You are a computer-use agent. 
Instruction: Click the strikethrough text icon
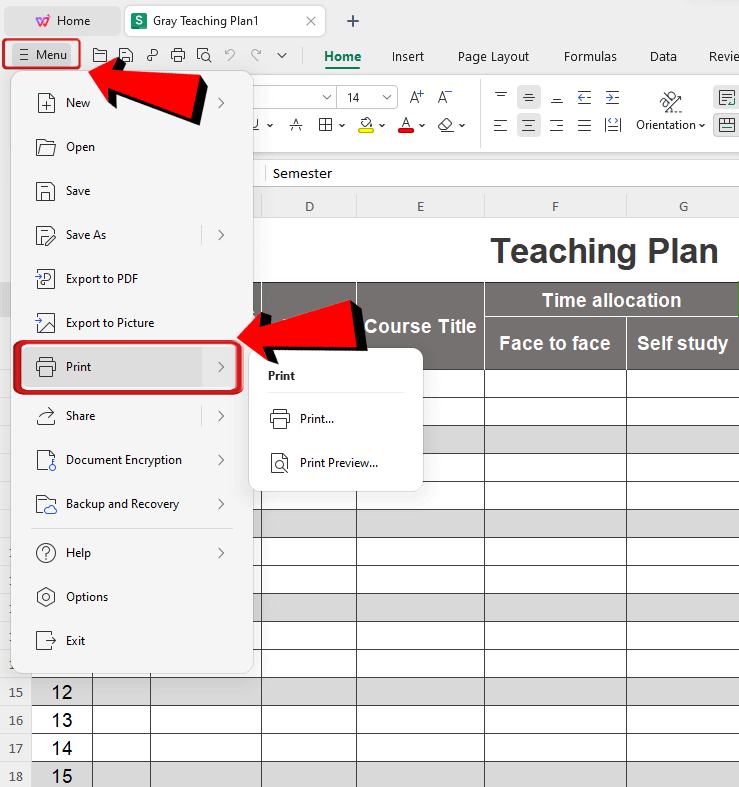[x=296, y=125]
